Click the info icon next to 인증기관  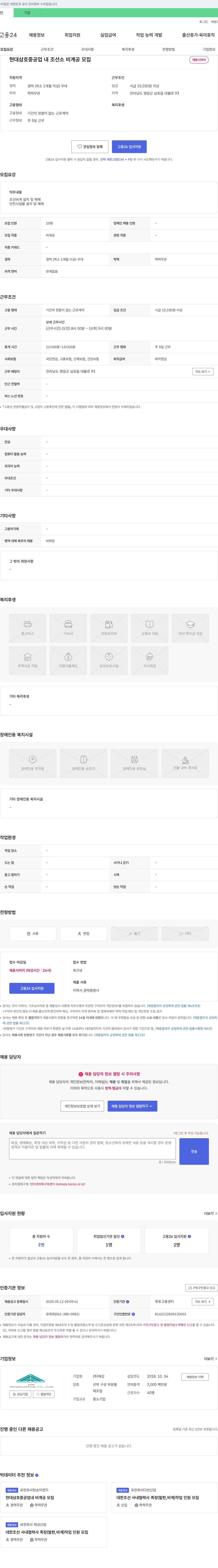(x=128, y=1301)
